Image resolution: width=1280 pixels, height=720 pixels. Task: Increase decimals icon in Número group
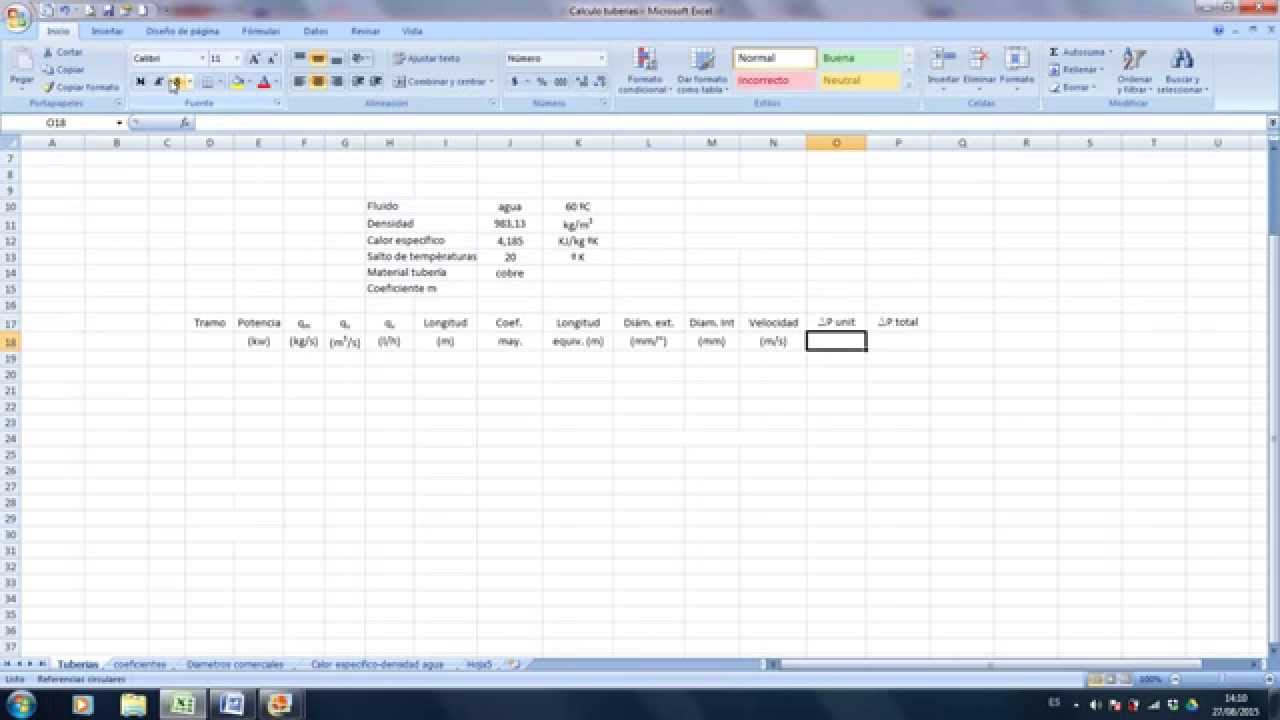581,82
